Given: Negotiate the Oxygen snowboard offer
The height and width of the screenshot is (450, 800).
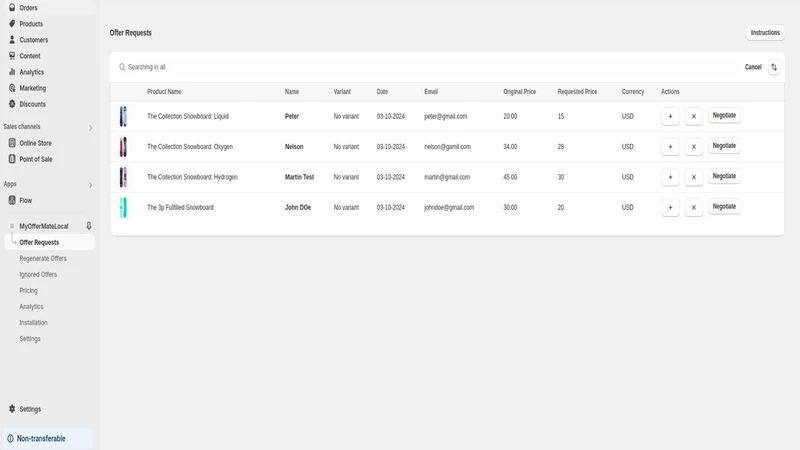Looking at the screenshot, I should tap(724, 146).
